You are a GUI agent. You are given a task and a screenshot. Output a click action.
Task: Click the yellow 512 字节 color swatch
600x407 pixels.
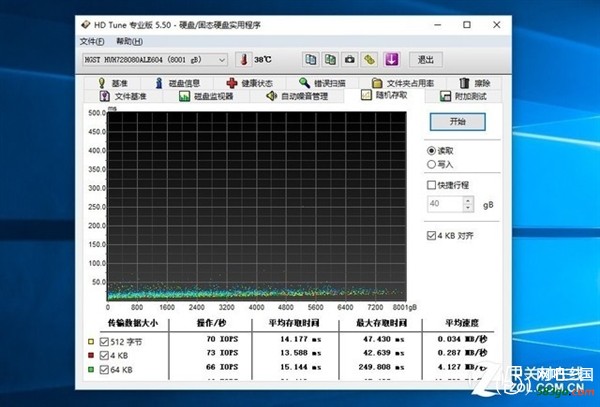tap(91, 342)
